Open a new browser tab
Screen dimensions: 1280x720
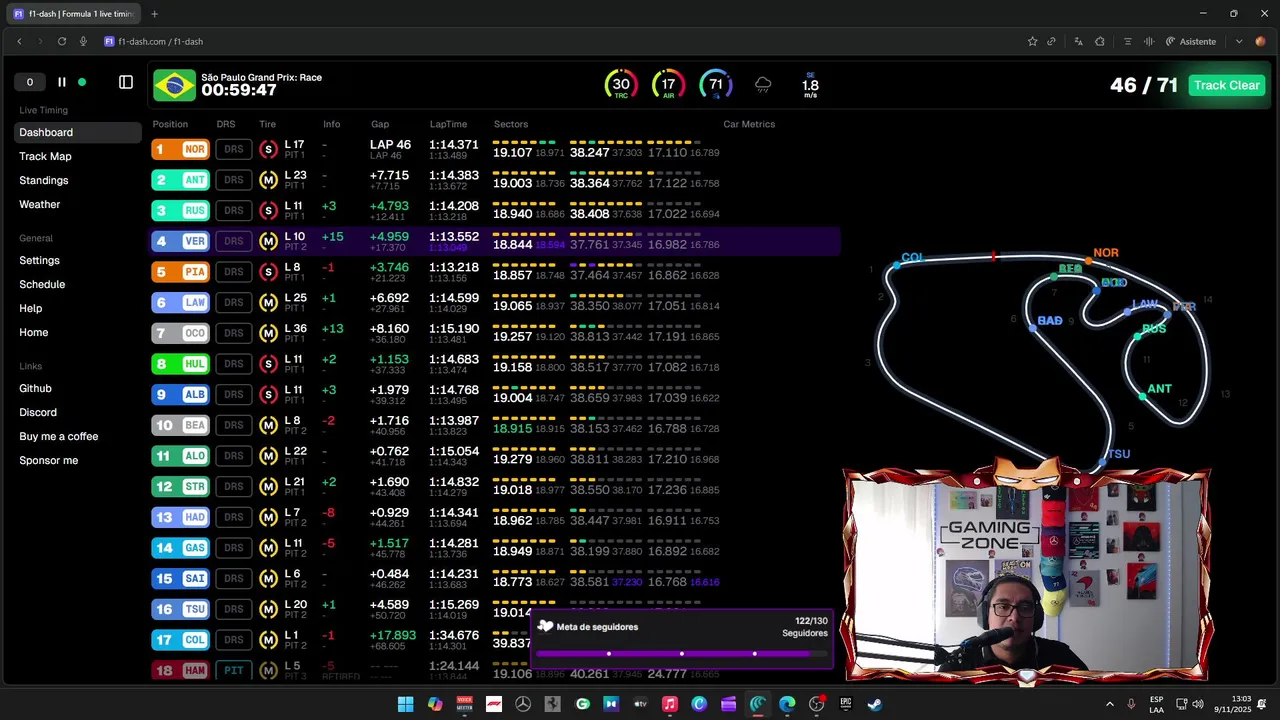tap(154, 14)
